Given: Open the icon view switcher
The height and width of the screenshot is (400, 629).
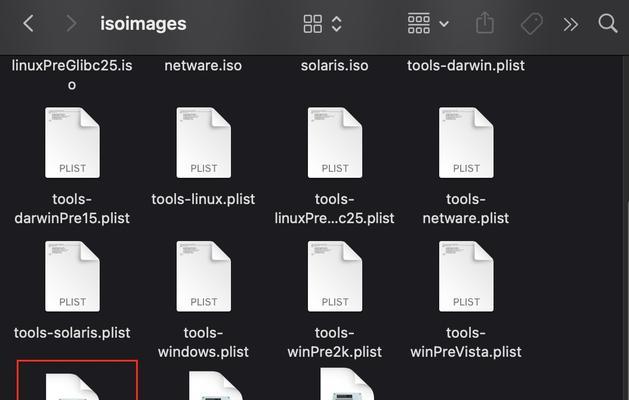Looking at the screenshot, I should coord(323,24).
